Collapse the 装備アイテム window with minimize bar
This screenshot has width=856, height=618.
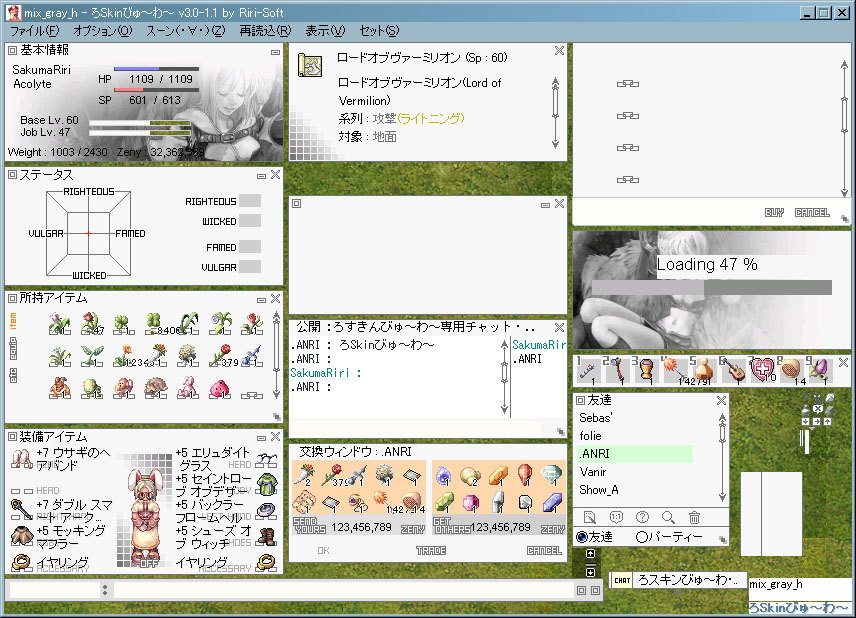[x=261, y=438]
